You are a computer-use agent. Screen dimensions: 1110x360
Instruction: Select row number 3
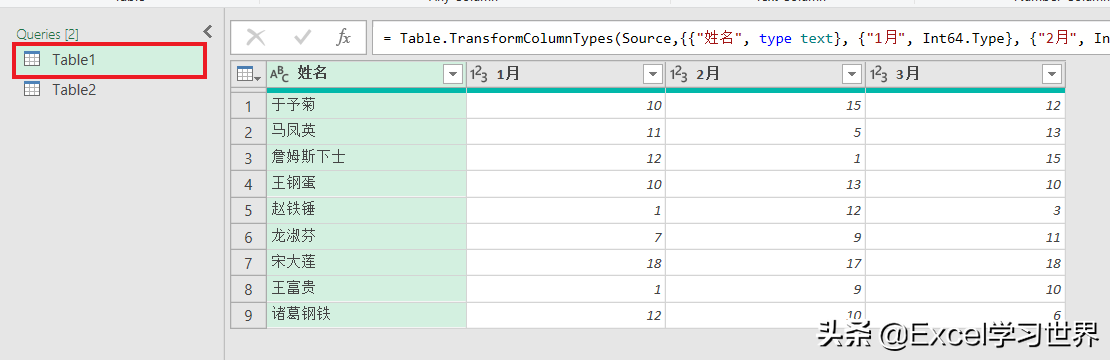tap(248, 158)
